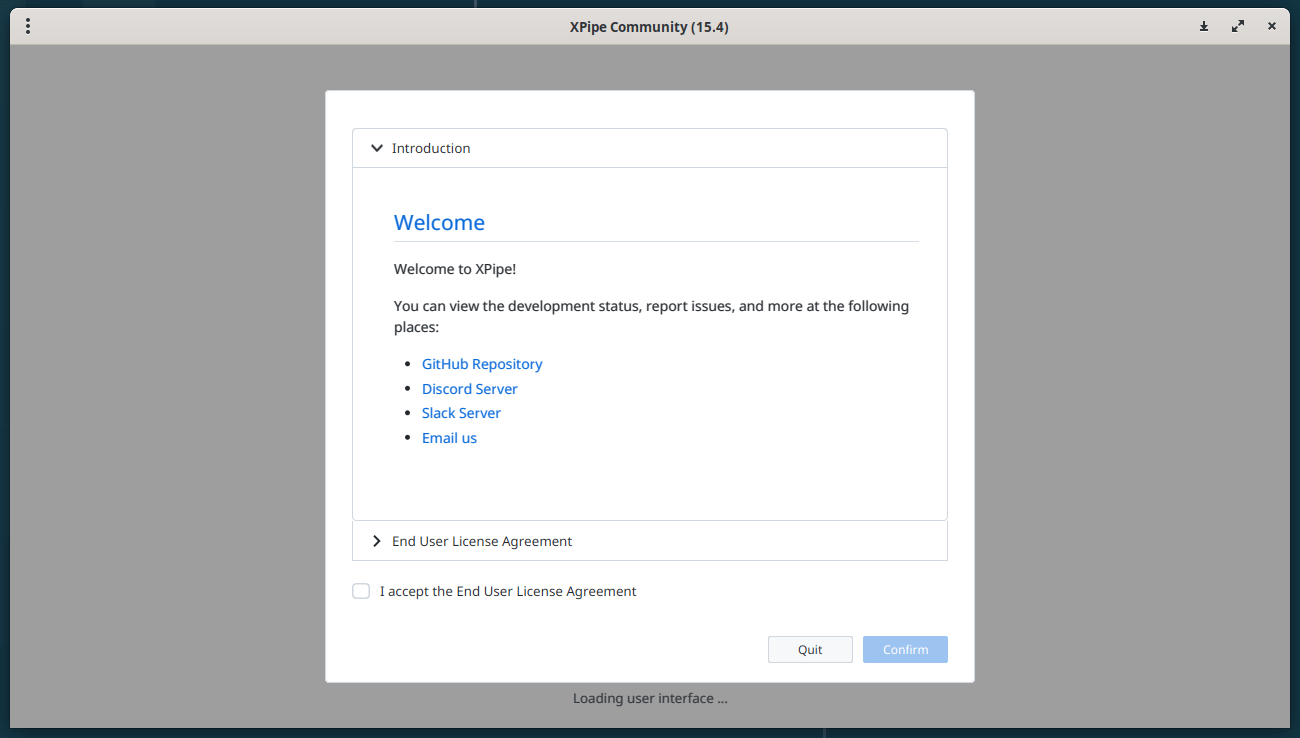This screenshot has width=1300, height=738.
Task: Maximize the XPipe Community window
Action: [x=1238, y=27]
